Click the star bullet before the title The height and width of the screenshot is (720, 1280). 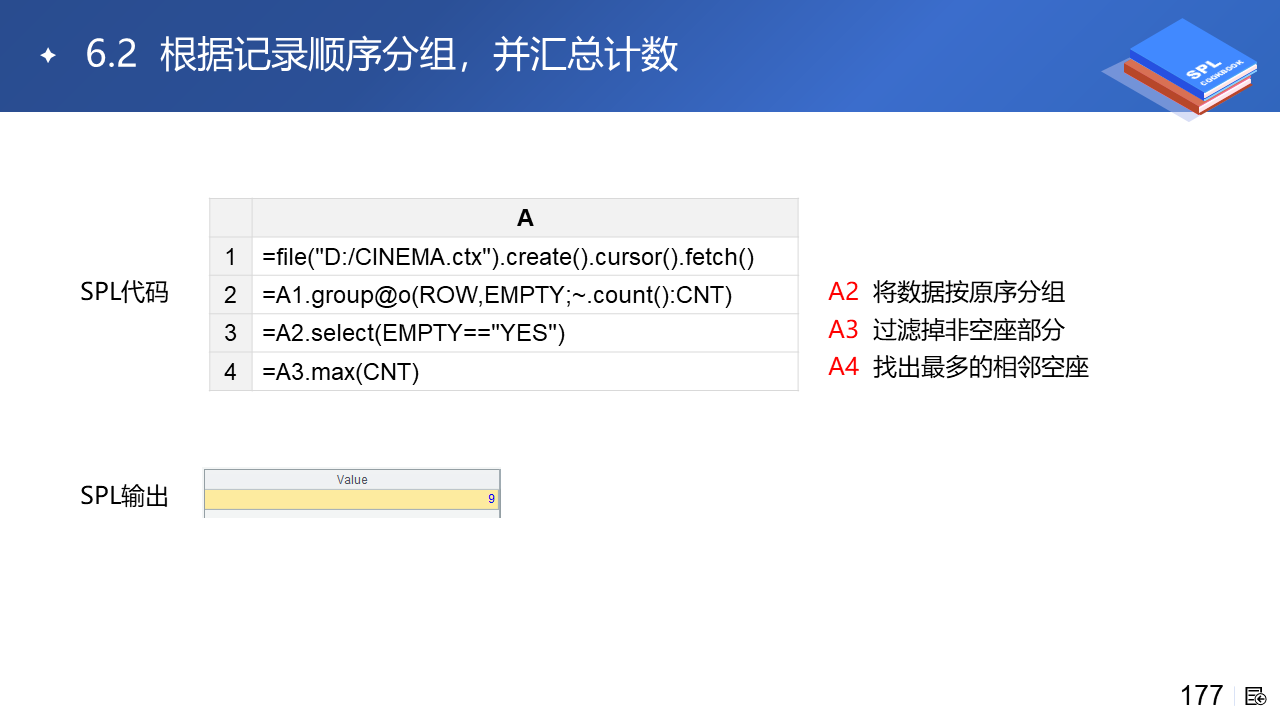47,56
